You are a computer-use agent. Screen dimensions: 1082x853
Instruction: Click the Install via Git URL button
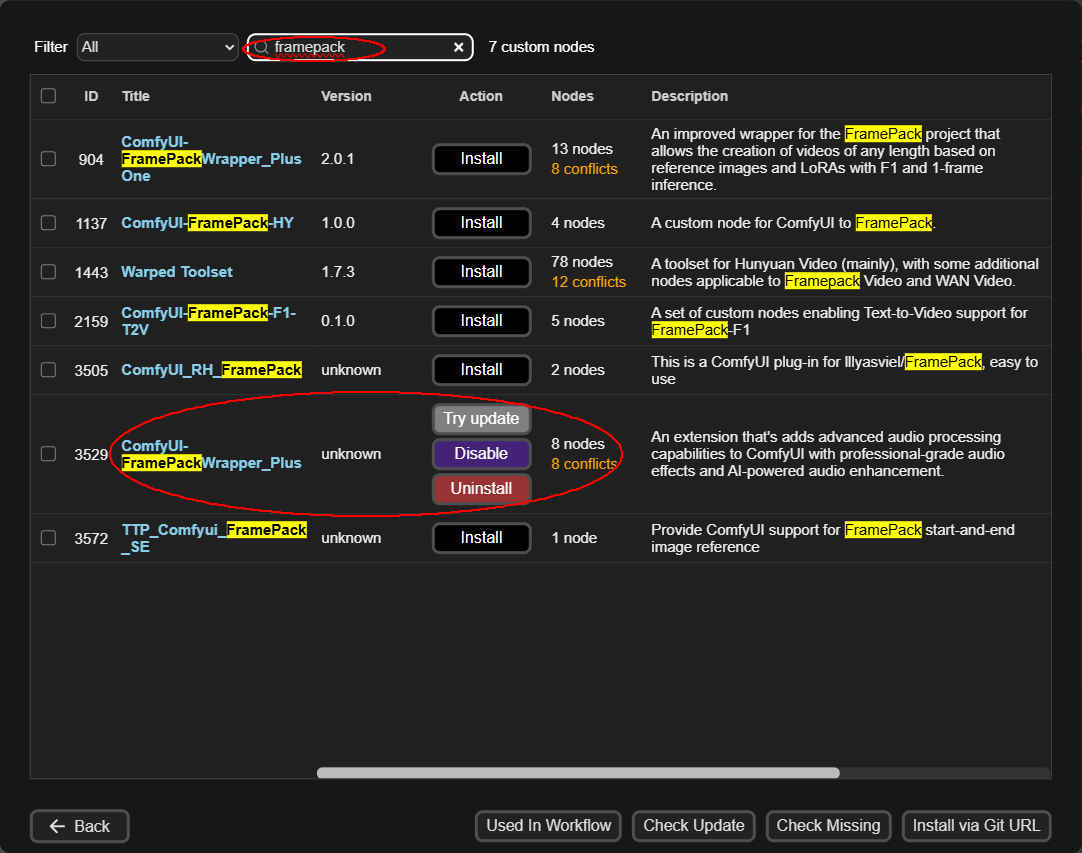tap(976, 826)
